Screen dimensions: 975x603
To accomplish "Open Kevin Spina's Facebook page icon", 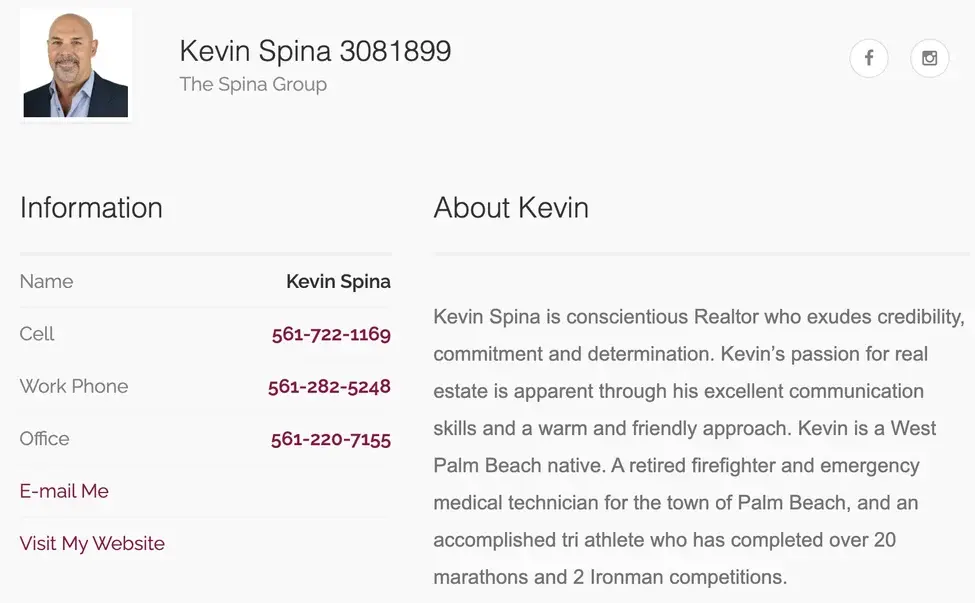I will (x=868, y=58).
